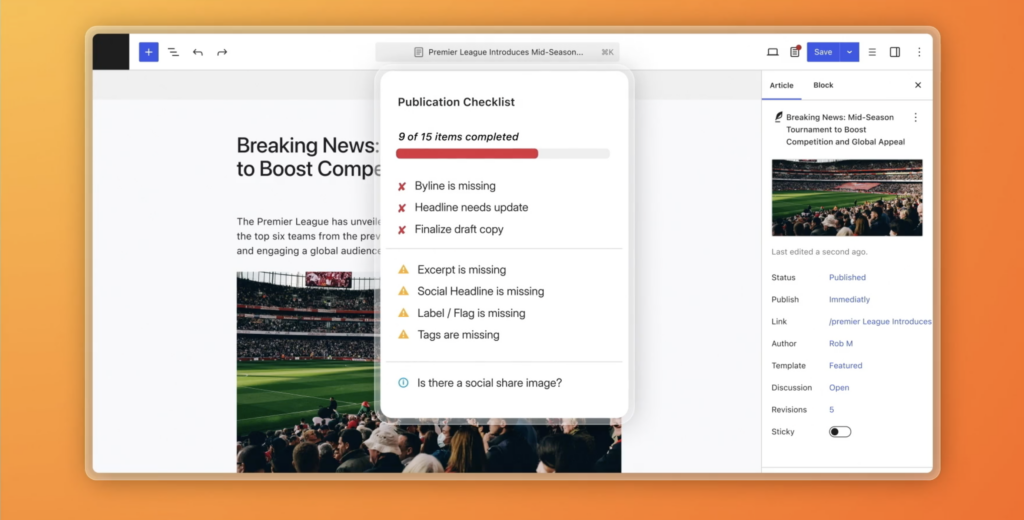The image size is (1024, 520).
Task: Undo the last change
Action: point(198,52)
